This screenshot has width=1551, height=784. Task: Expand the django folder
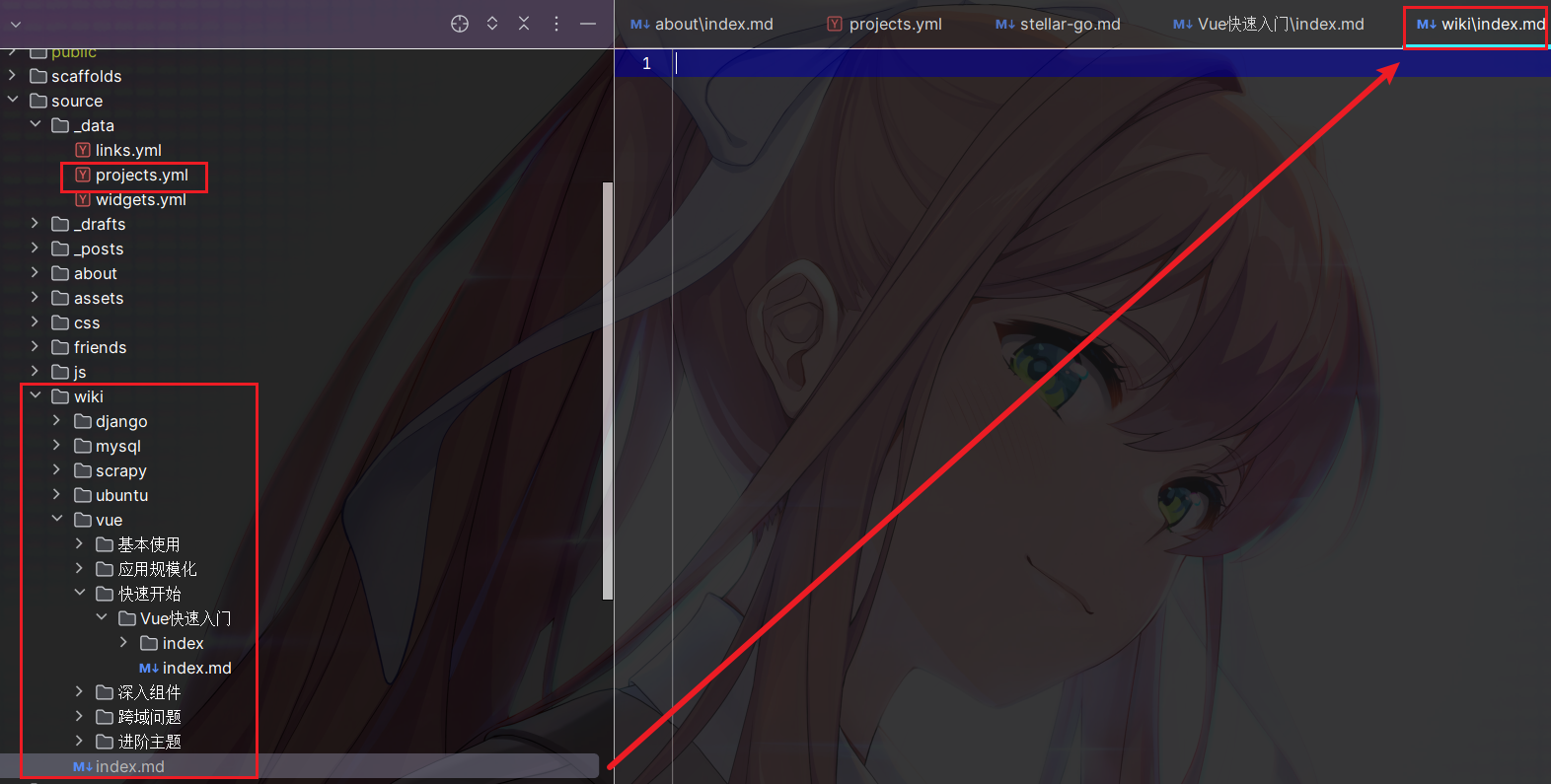57,421
